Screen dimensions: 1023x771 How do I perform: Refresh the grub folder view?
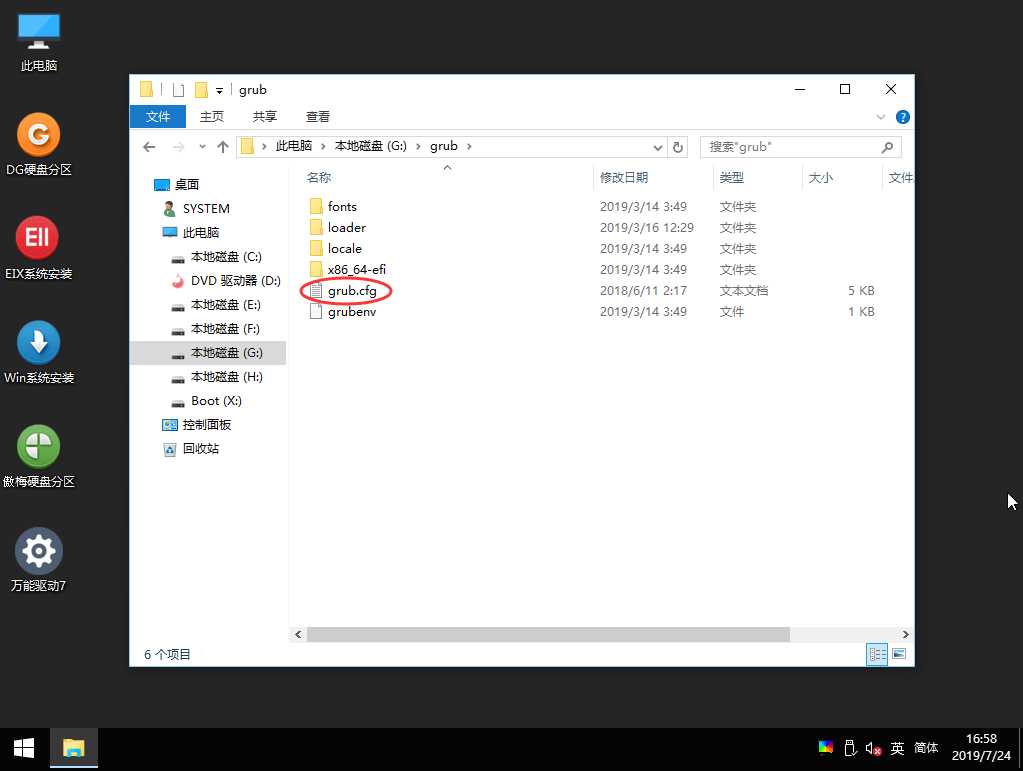click(x=678, y=147)
